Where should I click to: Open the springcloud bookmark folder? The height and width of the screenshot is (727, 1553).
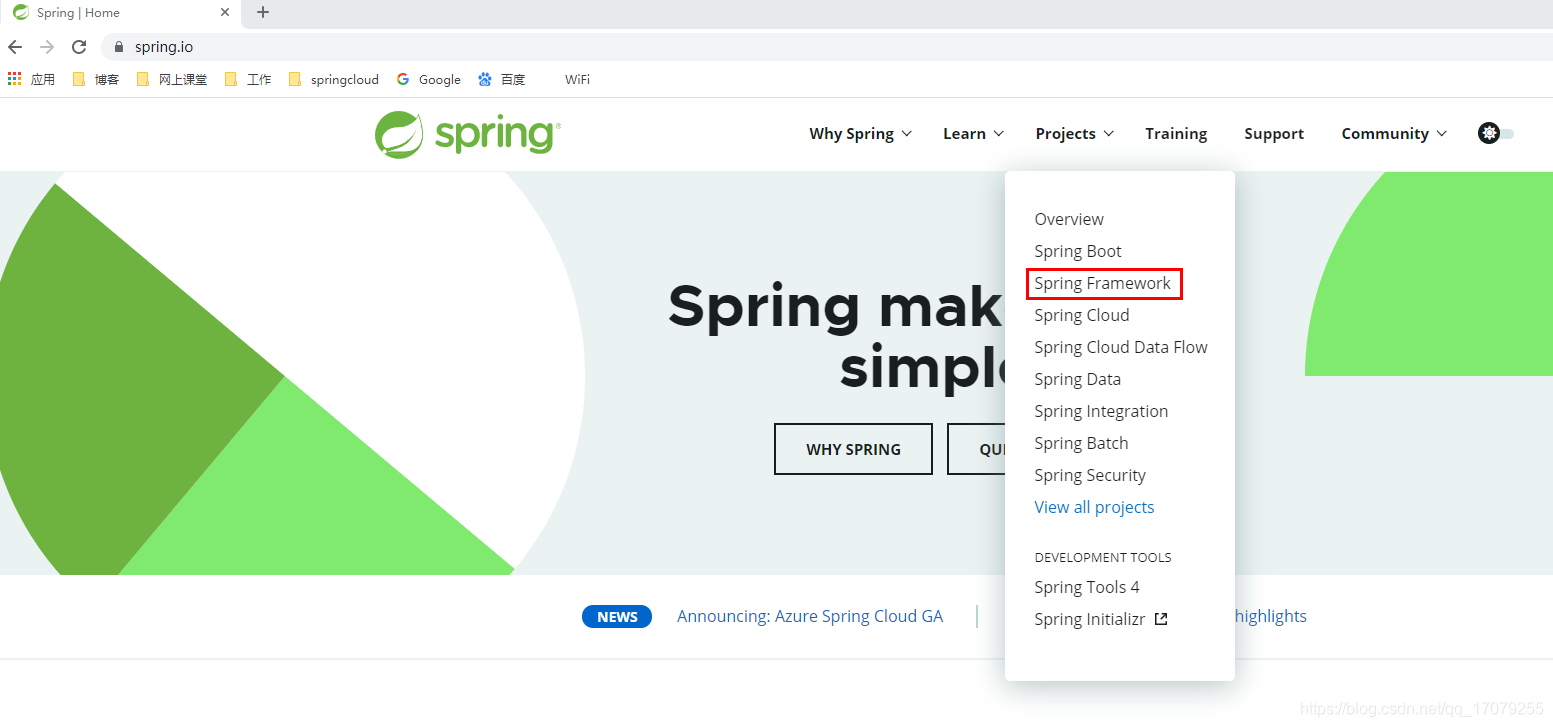(x=333, y=79)
